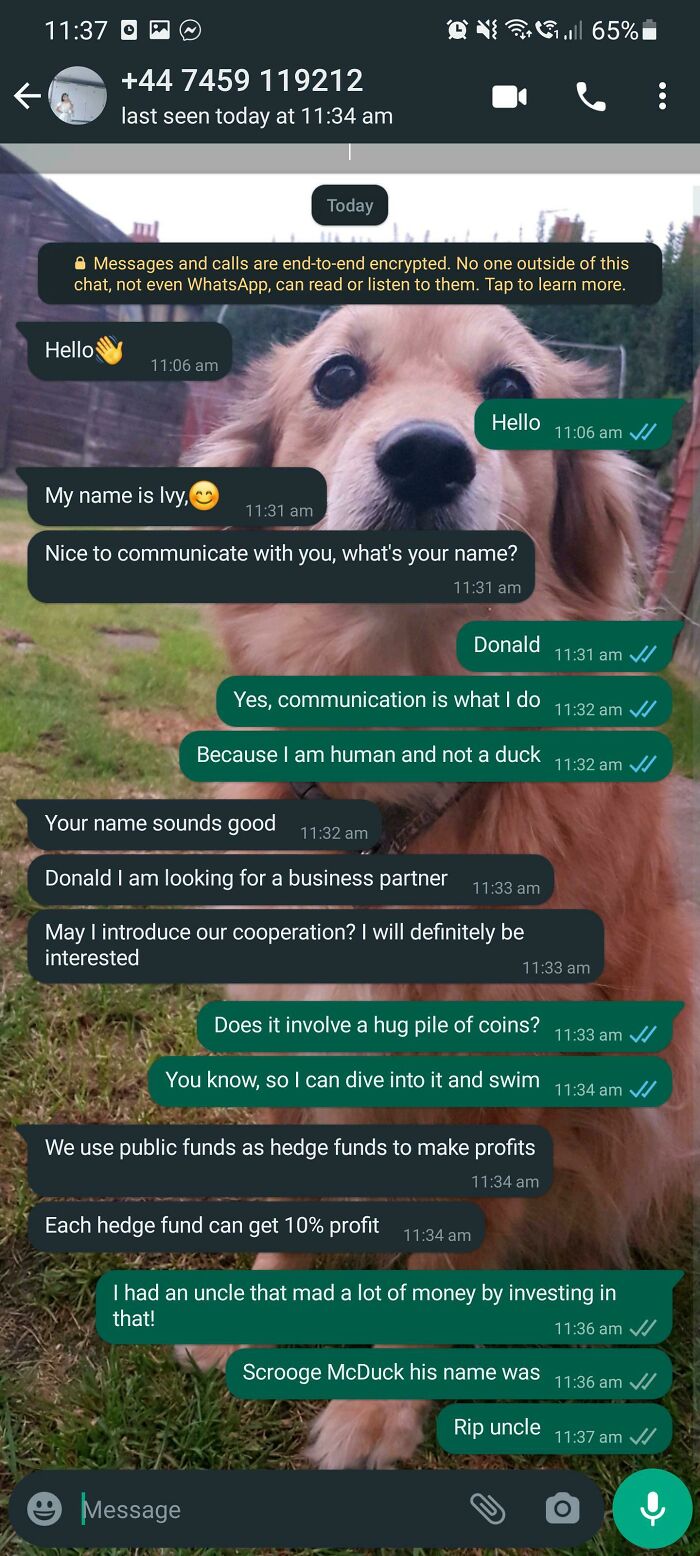700x1556 pixels.
Task: Start a video call with the contact
Action: (509, 96)
